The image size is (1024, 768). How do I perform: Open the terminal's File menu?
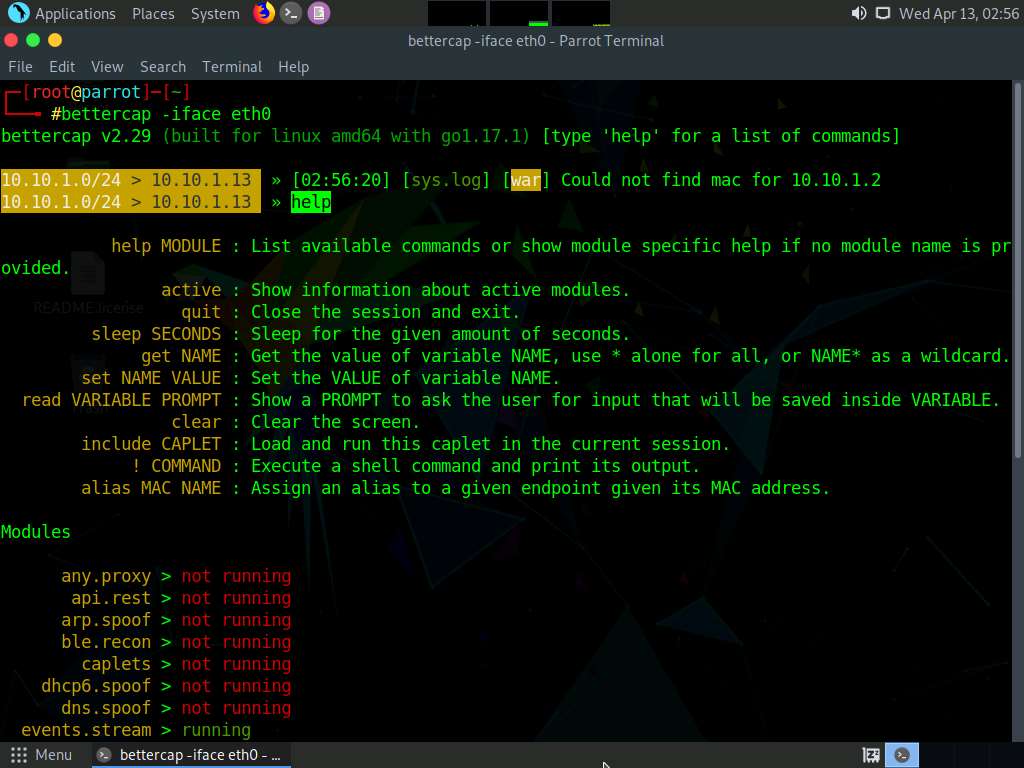click(x=20, y=67)
